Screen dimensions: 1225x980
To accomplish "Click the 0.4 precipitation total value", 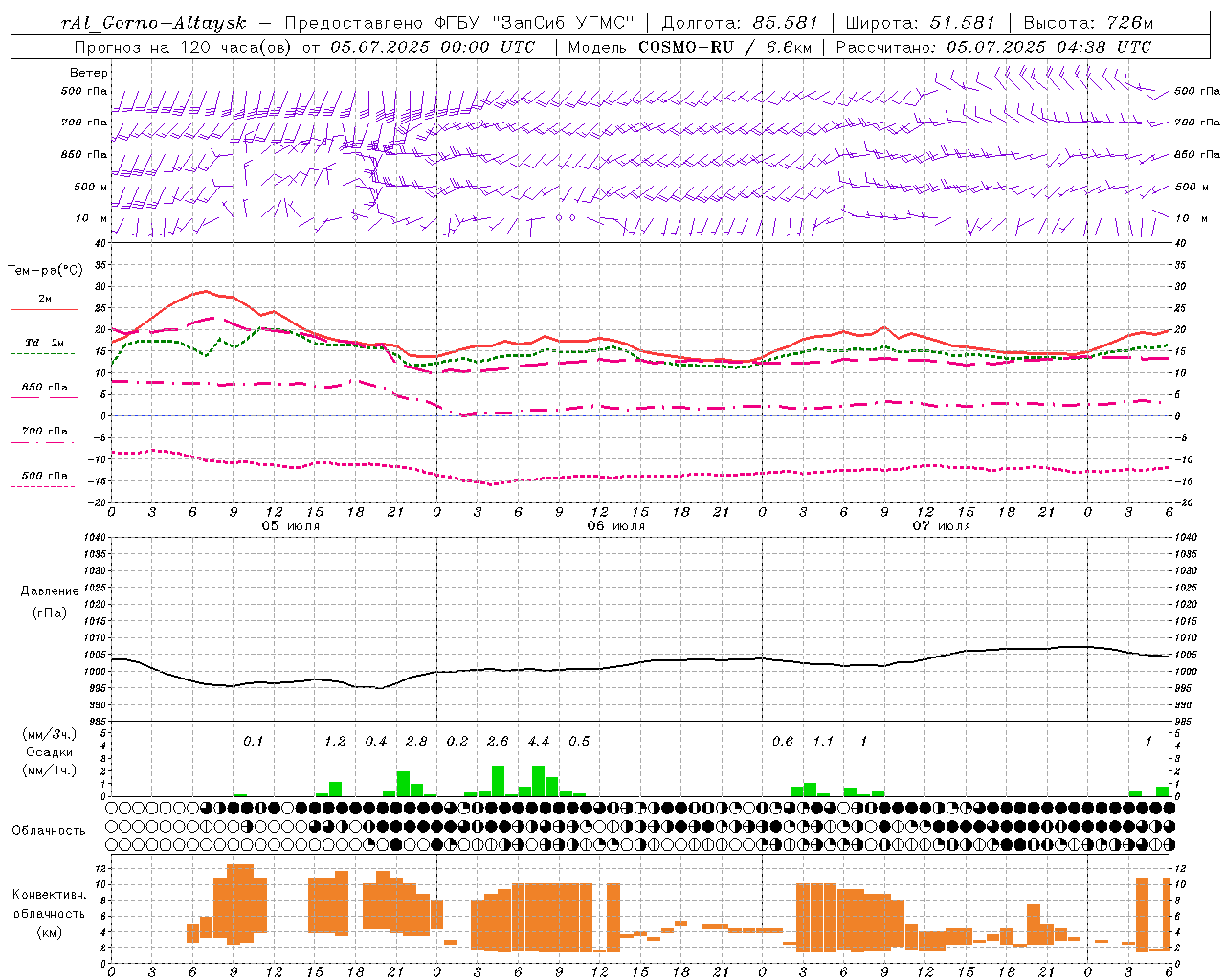I will (376, 741).
